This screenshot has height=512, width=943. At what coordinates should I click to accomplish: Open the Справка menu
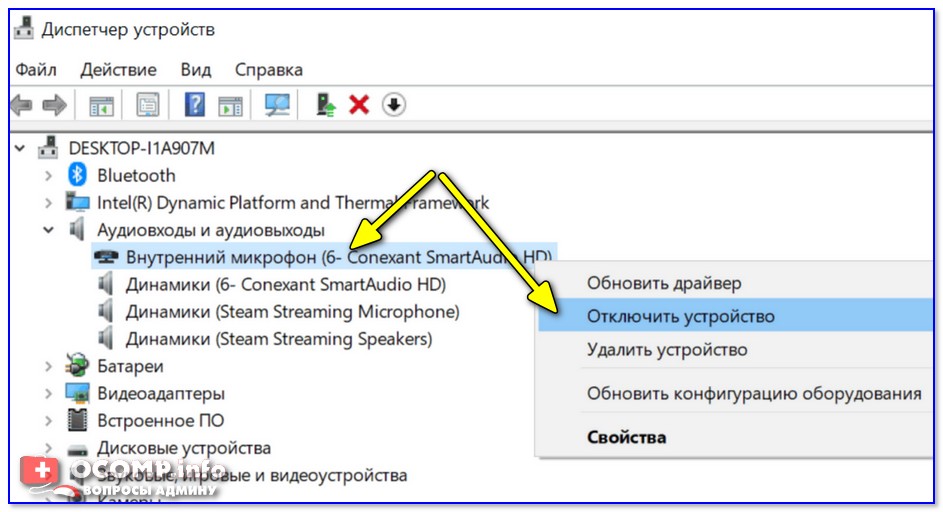click(268, 70)
